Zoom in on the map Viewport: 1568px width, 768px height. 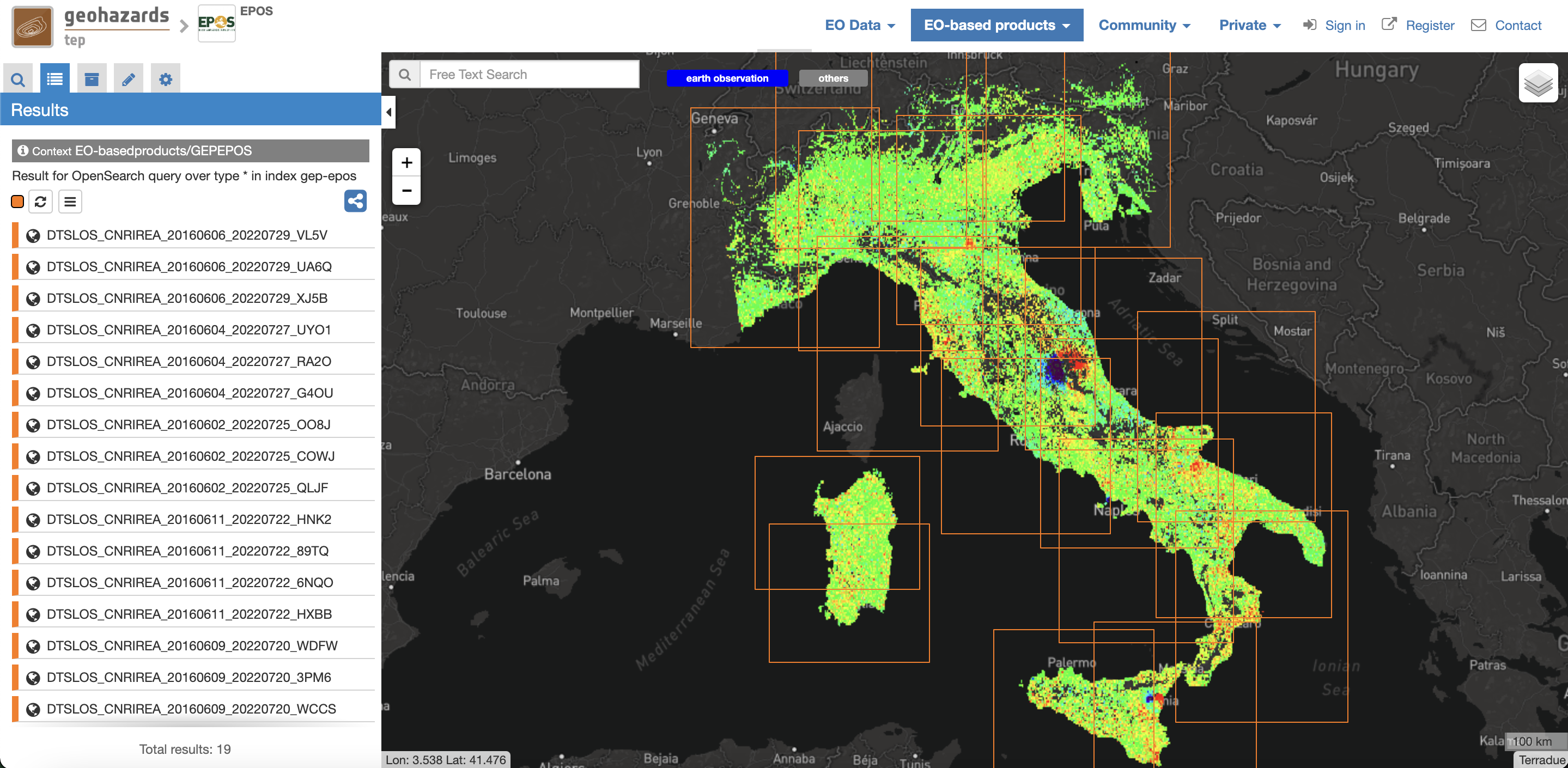(x=406, y=162)
